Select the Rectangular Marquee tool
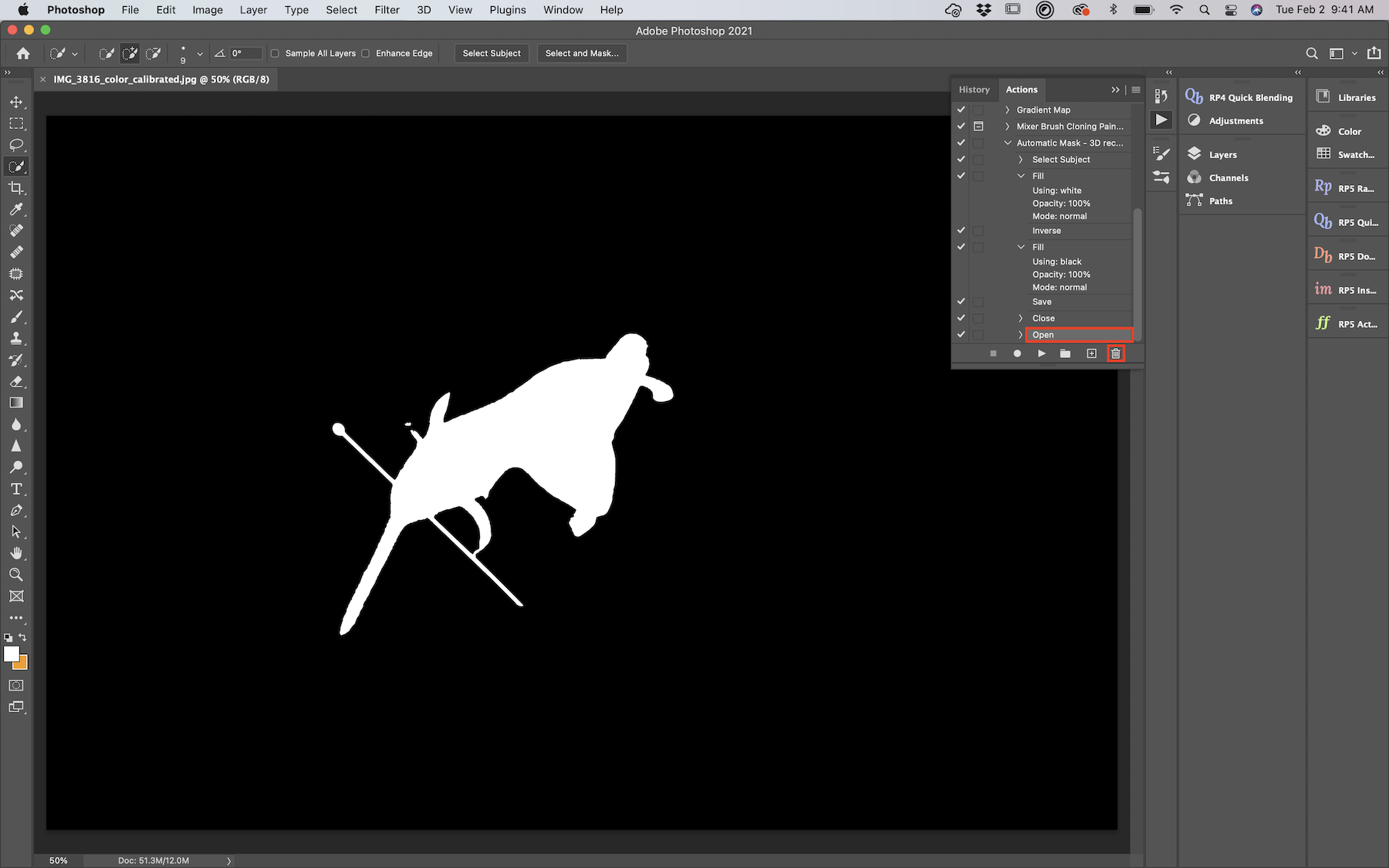 tap(16, 123)
